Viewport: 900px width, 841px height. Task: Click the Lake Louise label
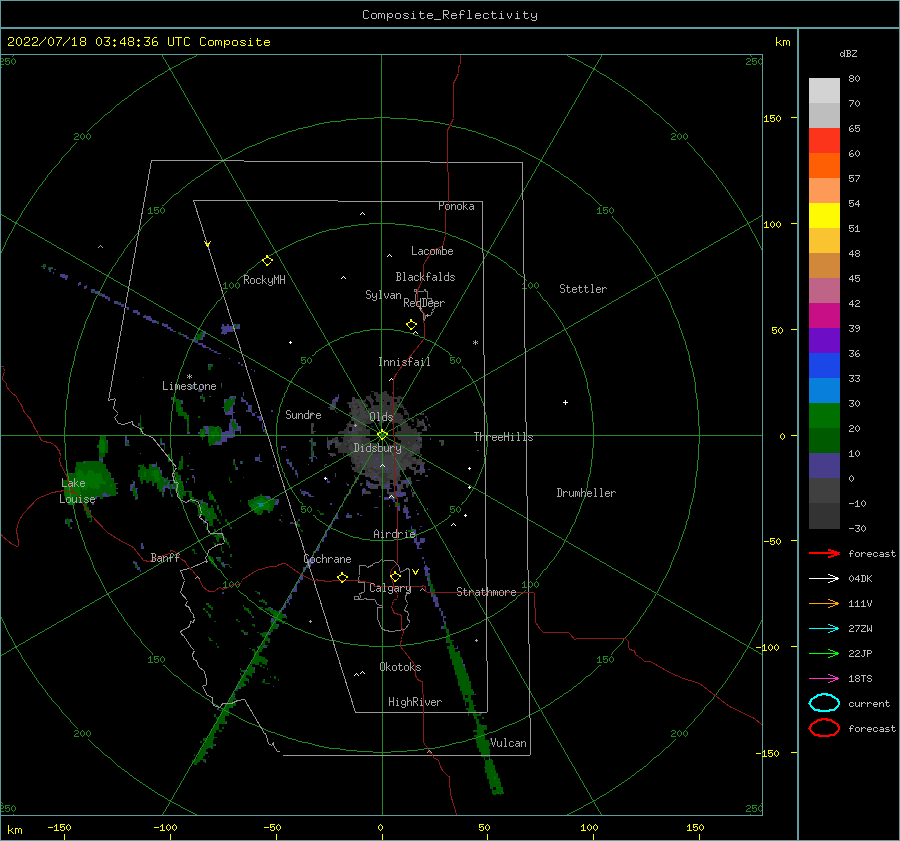point(77,491)
